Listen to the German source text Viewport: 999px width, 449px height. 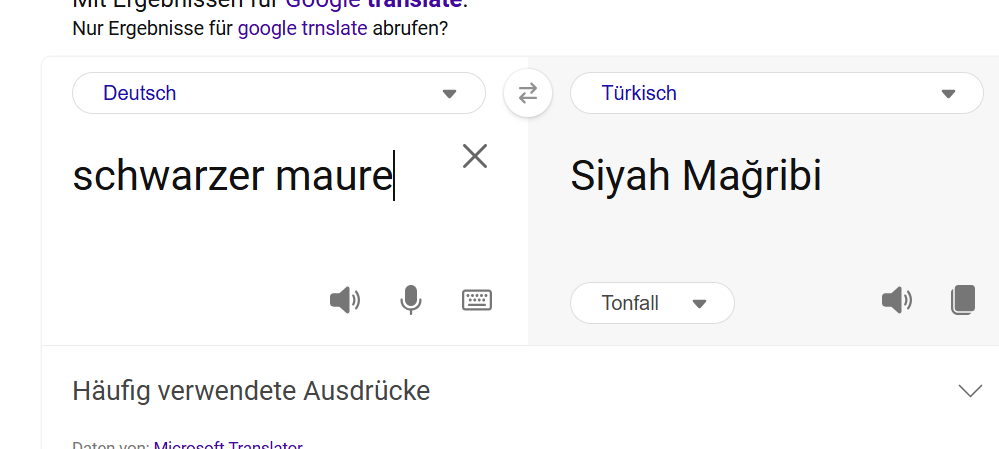(x=344, y=299)
